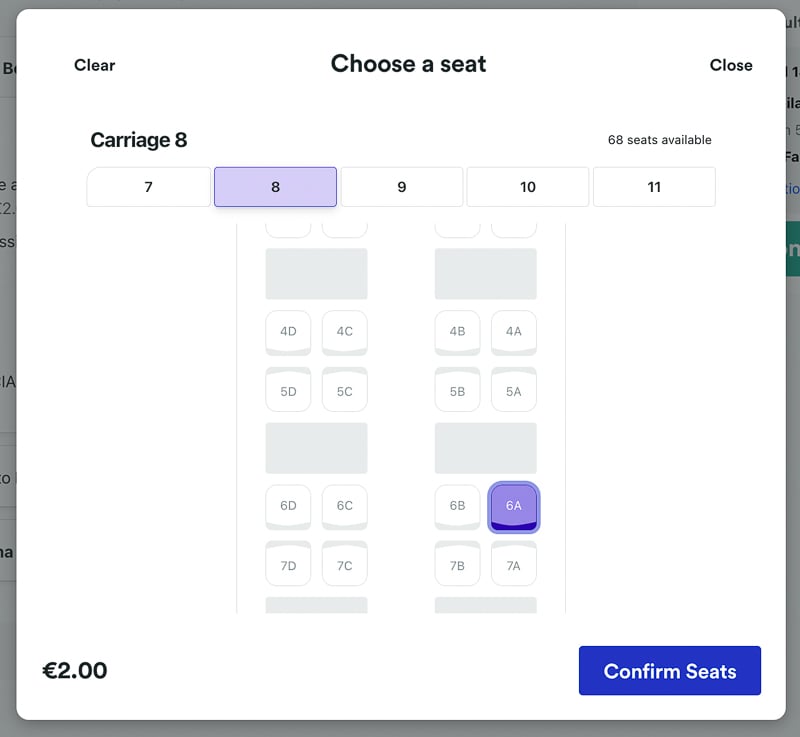Choose window seat 4A
The height and width of the screenshot is (737, 800).
point(514,332)
